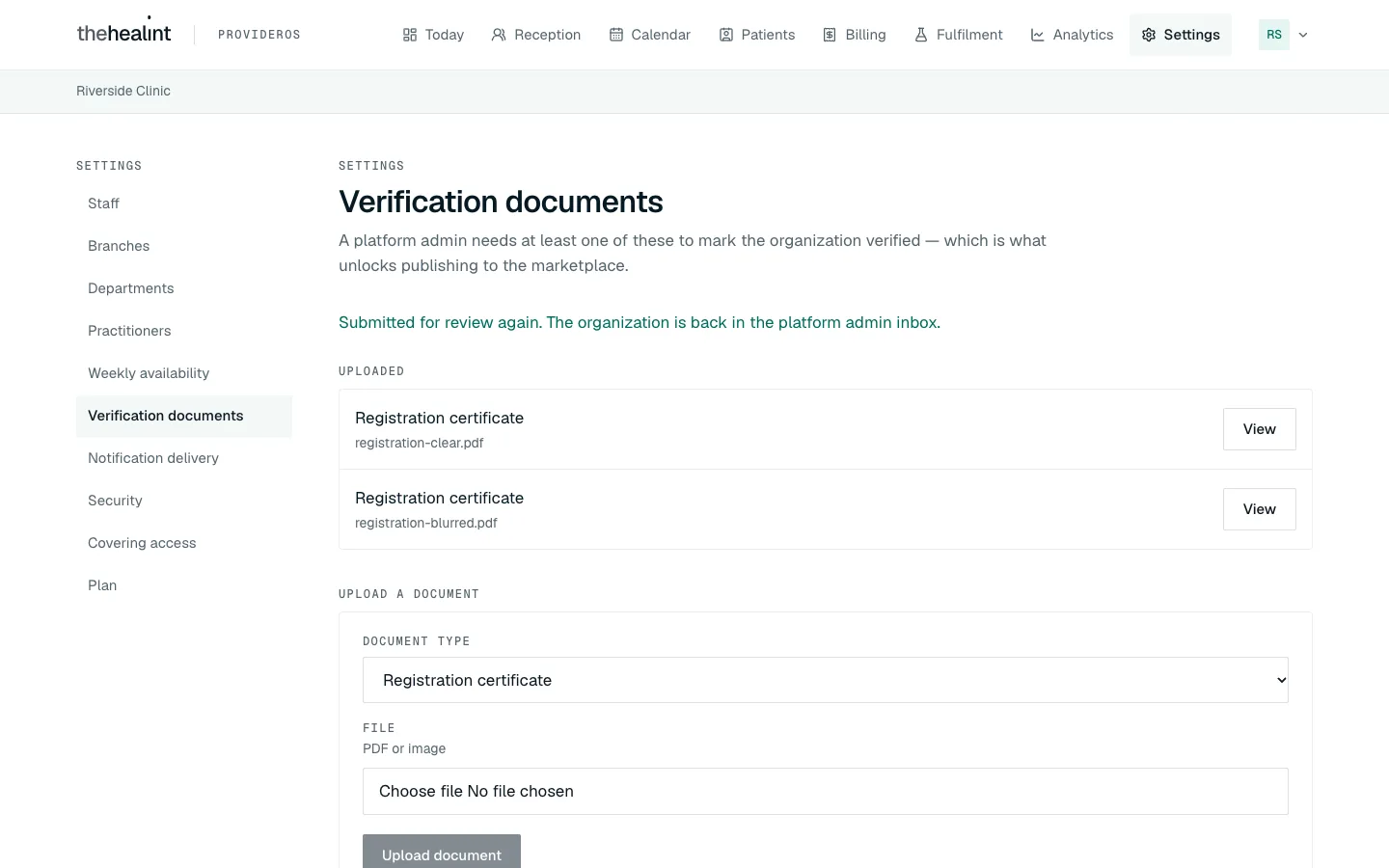Switch to the Analytics tab
This screenshot has height=868, width=1389.
click(x=1072, y=35)
